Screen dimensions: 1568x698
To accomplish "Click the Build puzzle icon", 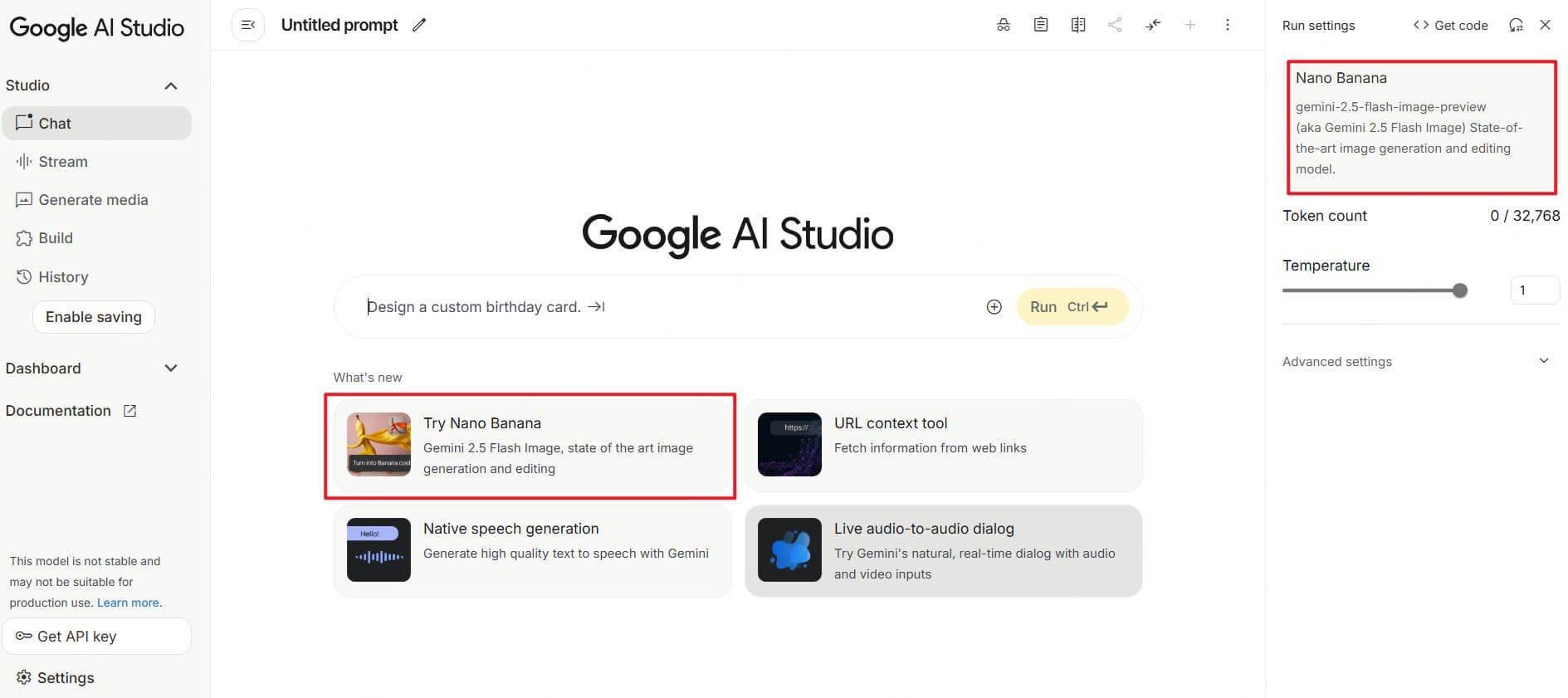I will (24, 238).
